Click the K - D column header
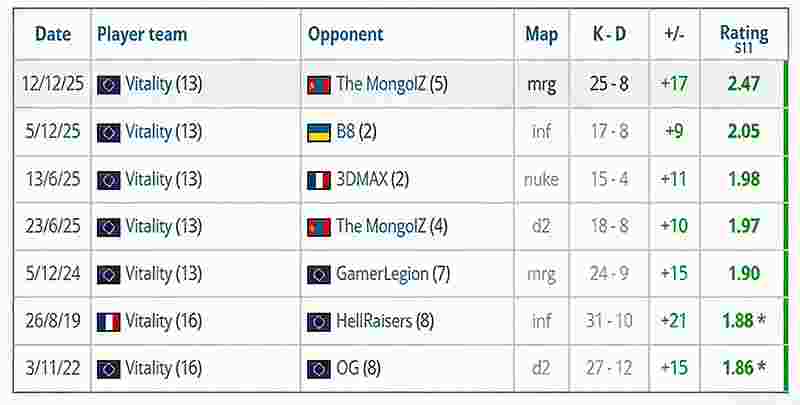Viewport: 800px width, 405px height. pyautogui.click(x=608, y=34)
